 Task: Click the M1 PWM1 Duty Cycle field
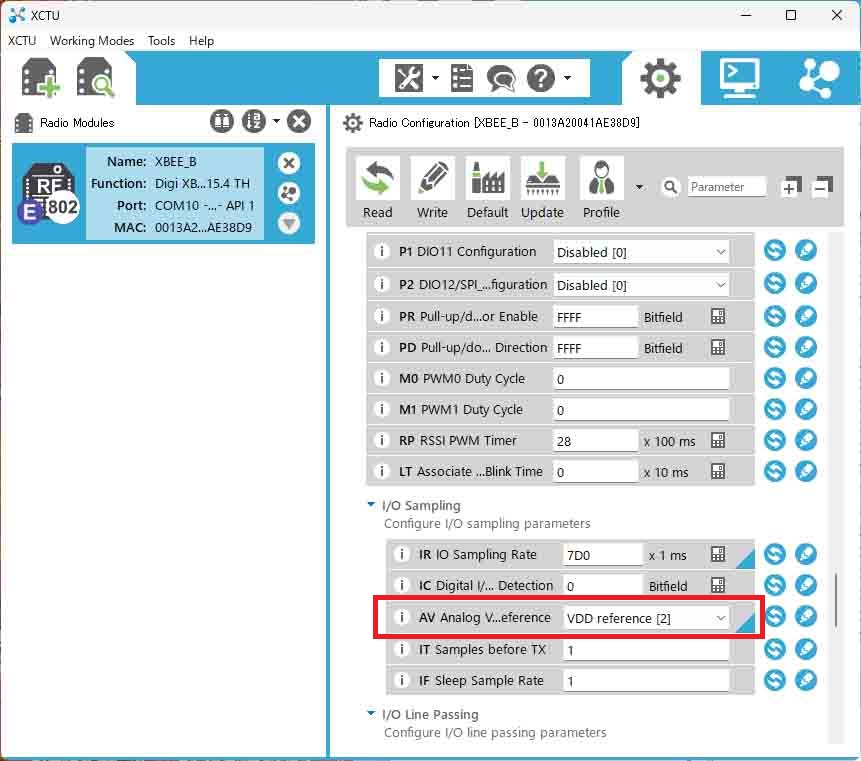[641, 410]
